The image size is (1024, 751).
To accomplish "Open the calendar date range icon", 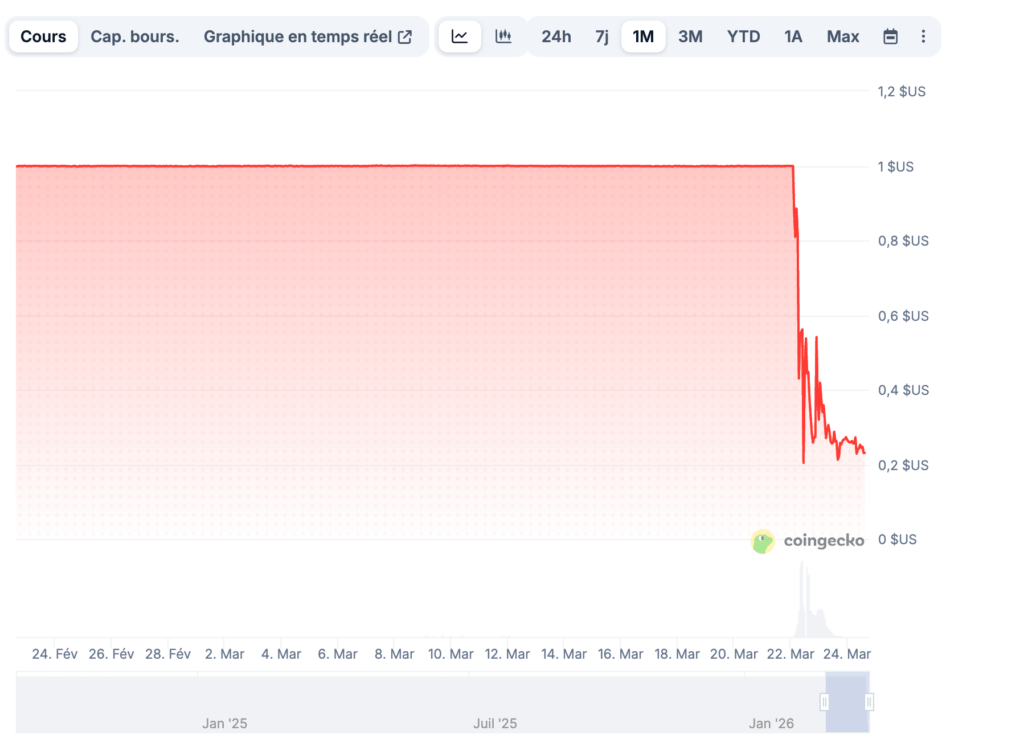I will point(890,36).
